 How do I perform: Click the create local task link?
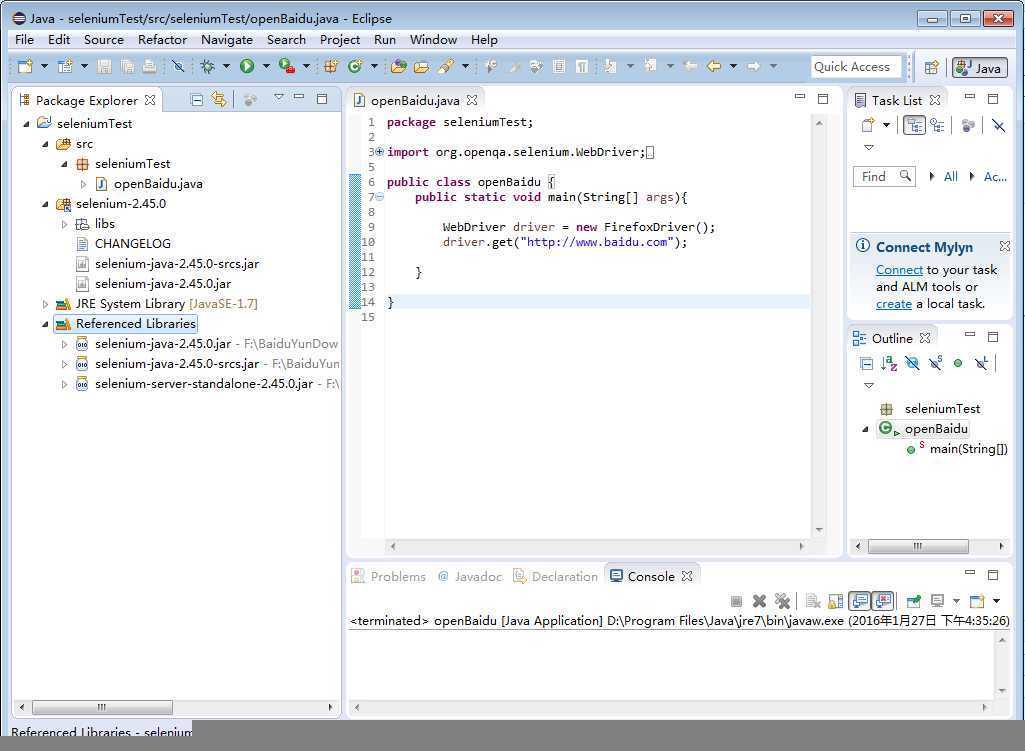[894, 304]
